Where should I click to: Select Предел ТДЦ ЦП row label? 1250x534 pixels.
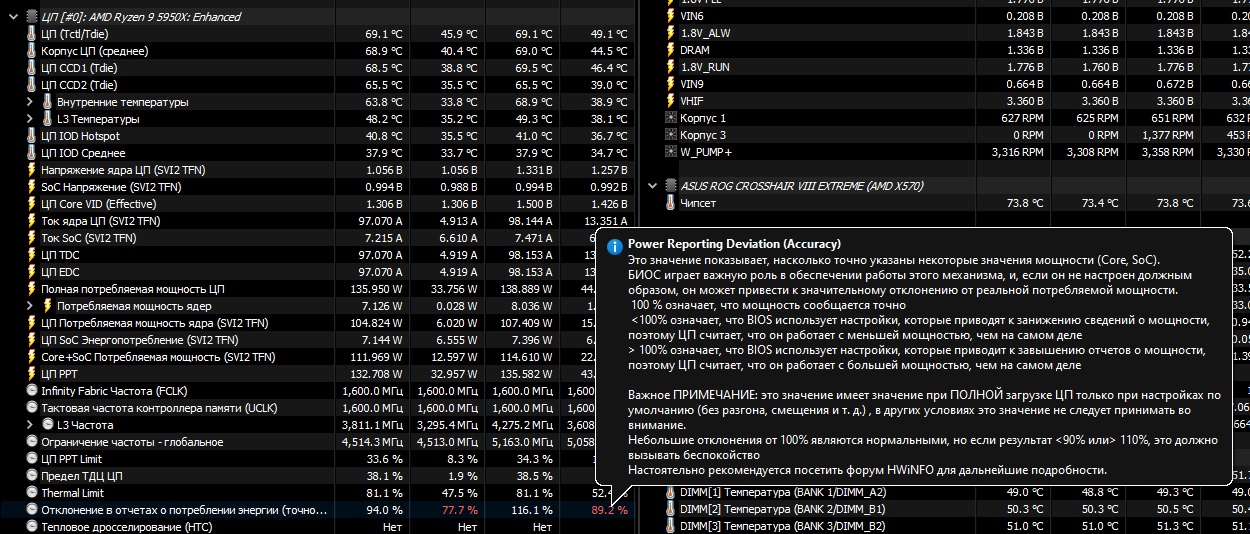tap(81, 476)
